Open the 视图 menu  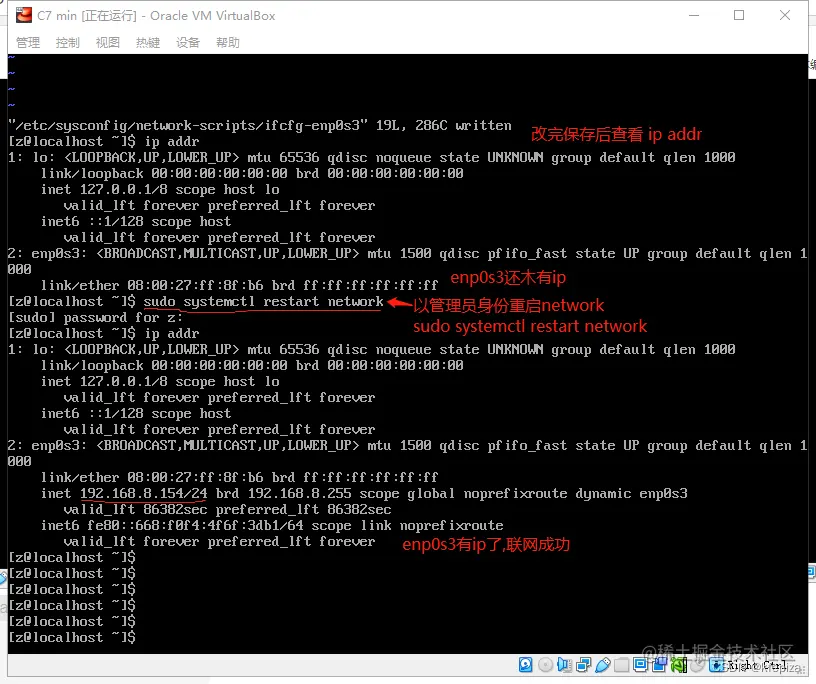[x=108, y=43]
